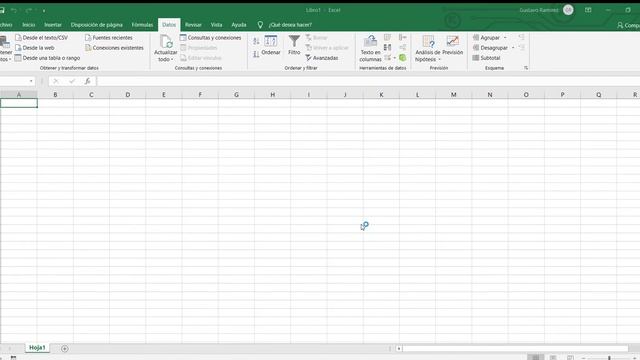This screenshot has height=360, width=640.
Task: Open the Inicio tab
Action: point(29,25)
